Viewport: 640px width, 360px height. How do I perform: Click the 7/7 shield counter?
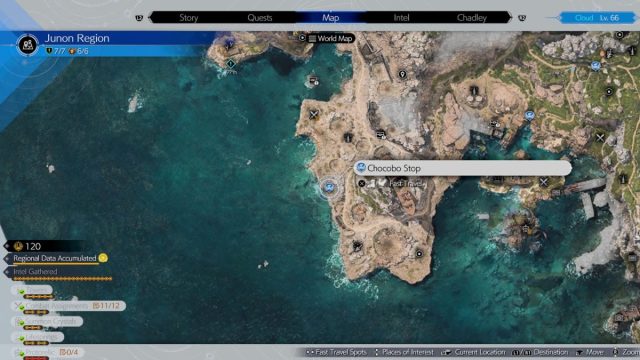[56, 51]
